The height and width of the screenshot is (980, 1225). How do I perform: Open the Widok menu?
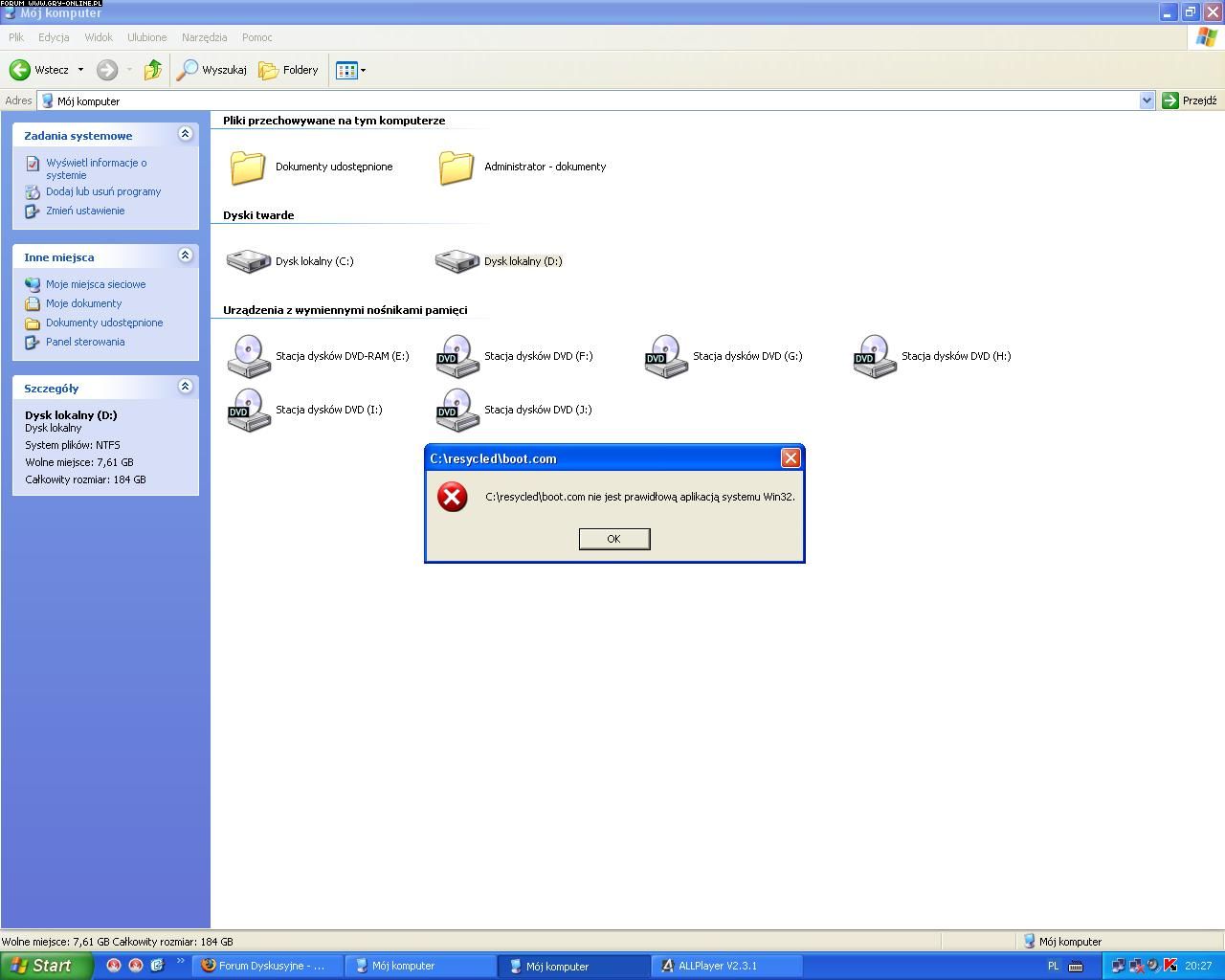pos(99,37)
